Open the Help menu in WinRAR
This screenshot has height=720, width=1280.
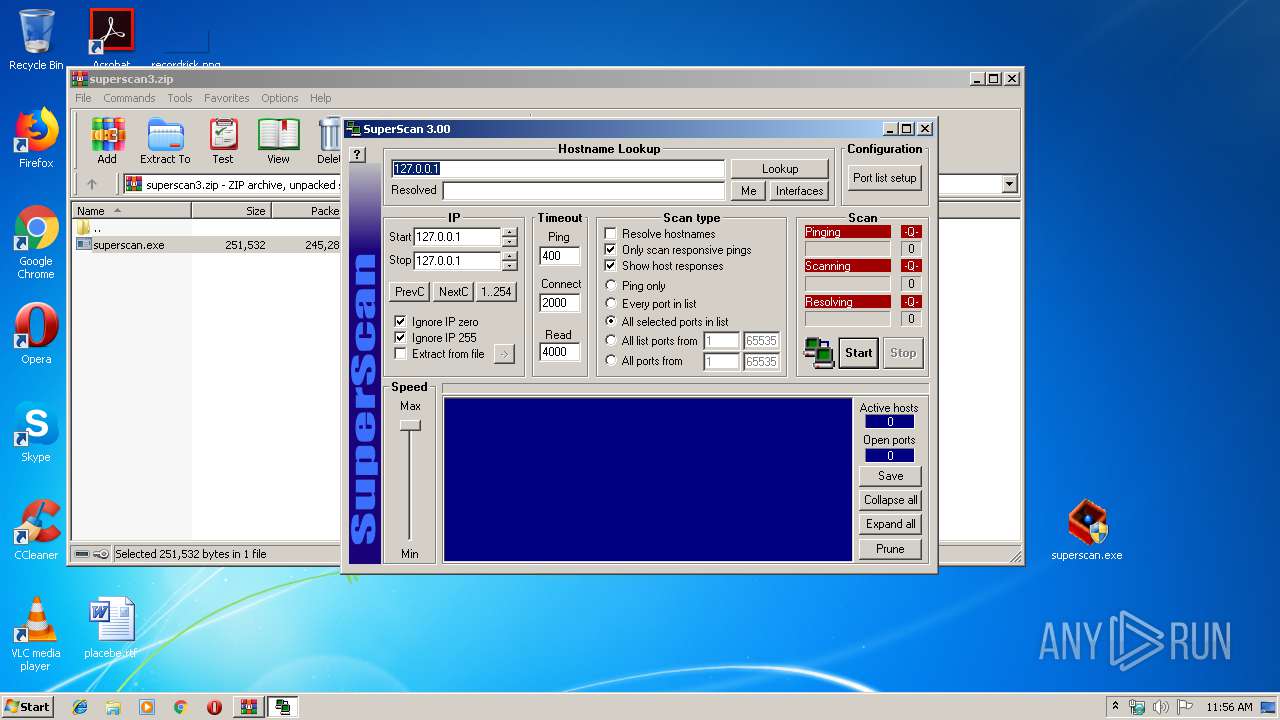pos(320,98)
